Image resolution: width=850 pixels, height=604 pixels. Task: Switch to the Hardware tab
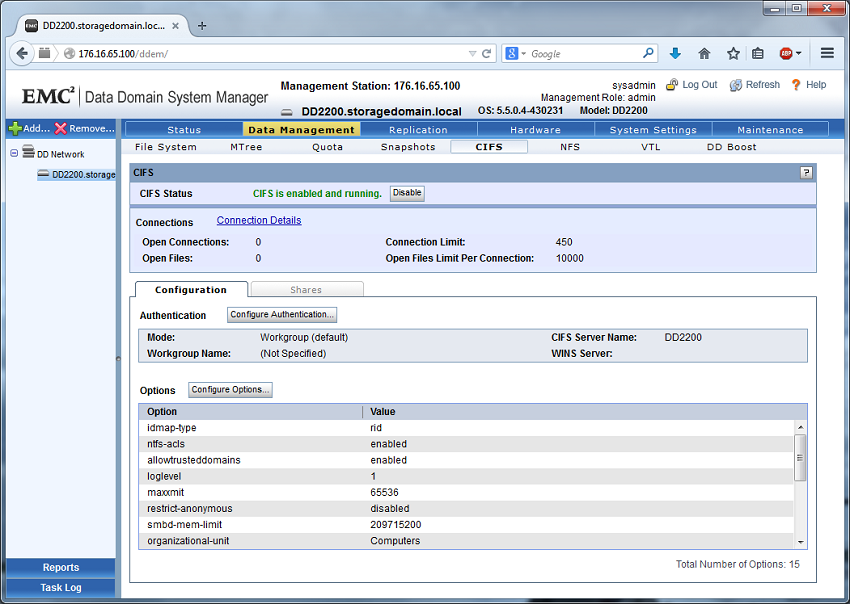[x=536, y=130]
